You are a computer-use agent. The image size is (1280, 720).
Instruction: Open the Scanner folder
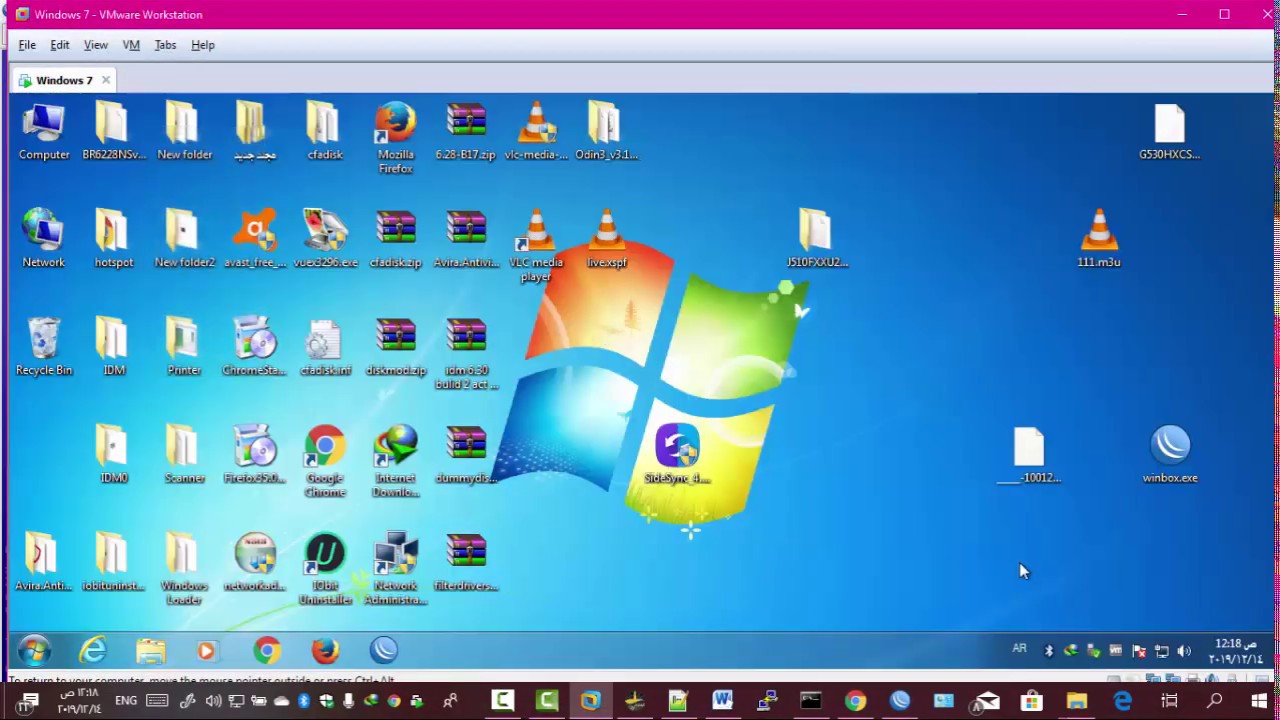pyautogui.click(x=184, y=454)
